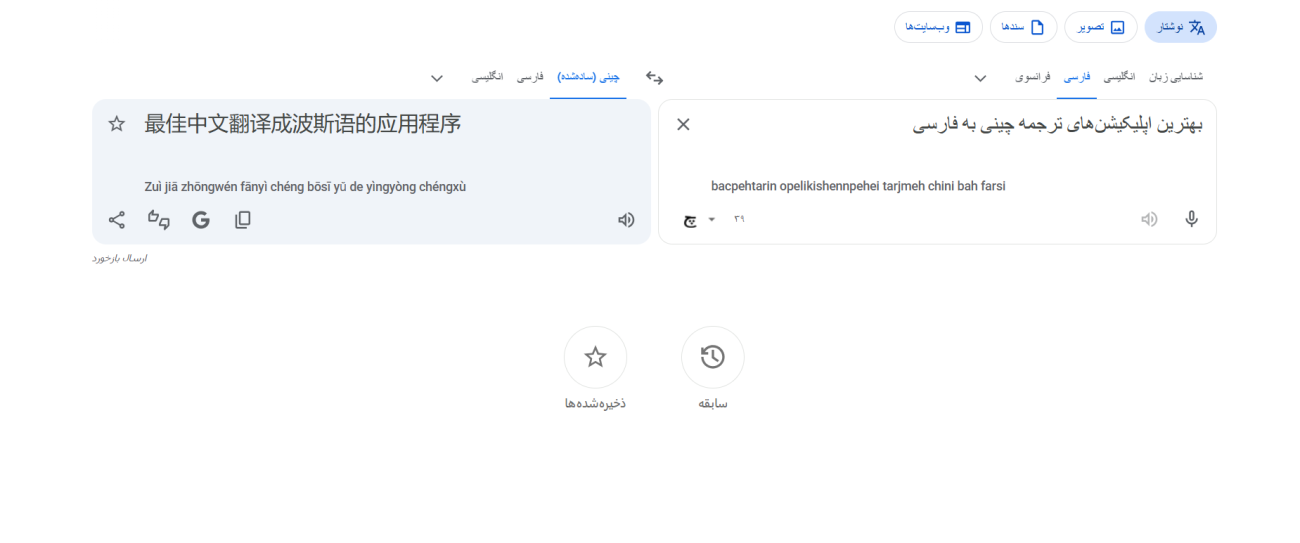Open the سندها (Documents) translation mode
Viewport: 1300px width, 543px height.
[x=1023, y=27]
